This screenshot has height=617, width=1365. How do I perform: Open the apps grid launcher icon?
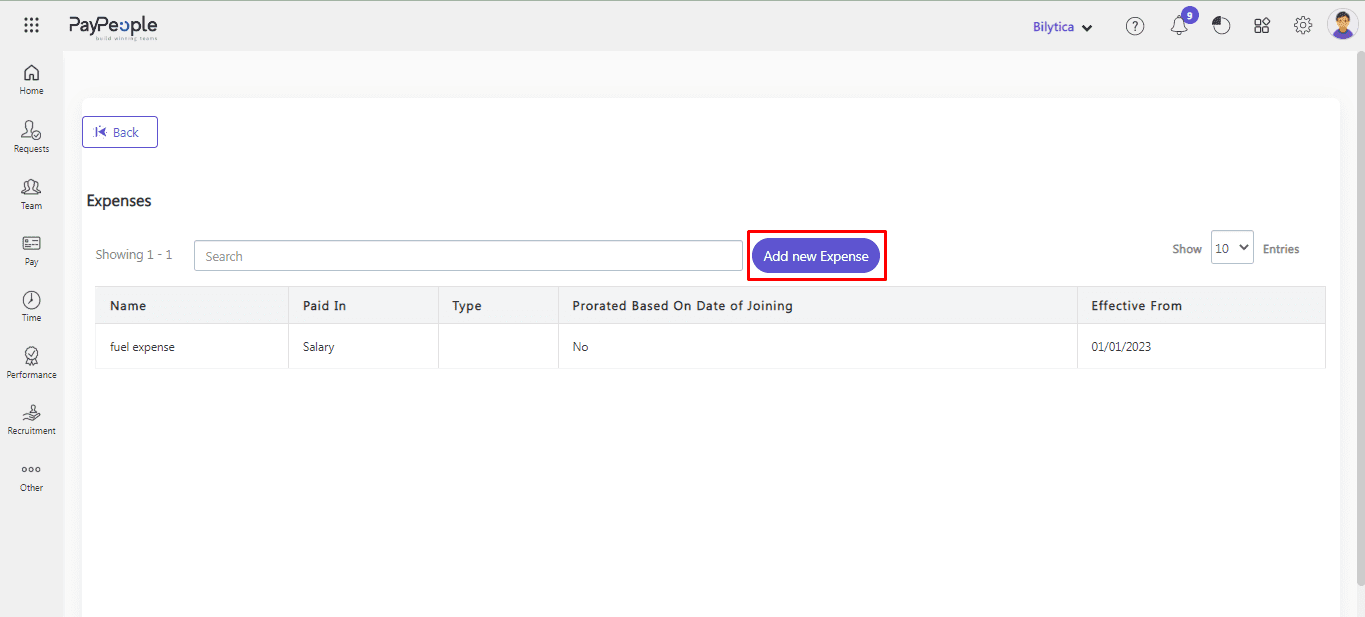31,26
